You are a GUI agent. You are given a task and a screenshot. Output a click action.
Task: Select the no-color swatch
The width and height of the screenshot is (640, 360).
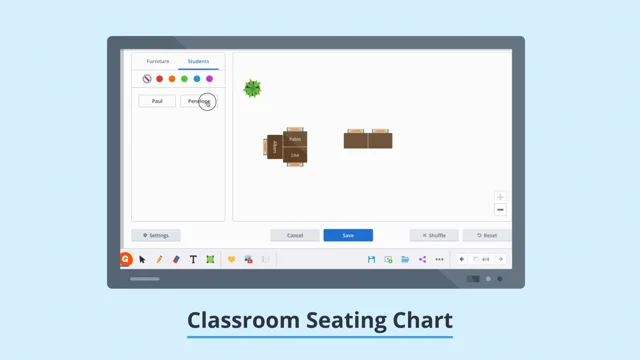[147, 79]
